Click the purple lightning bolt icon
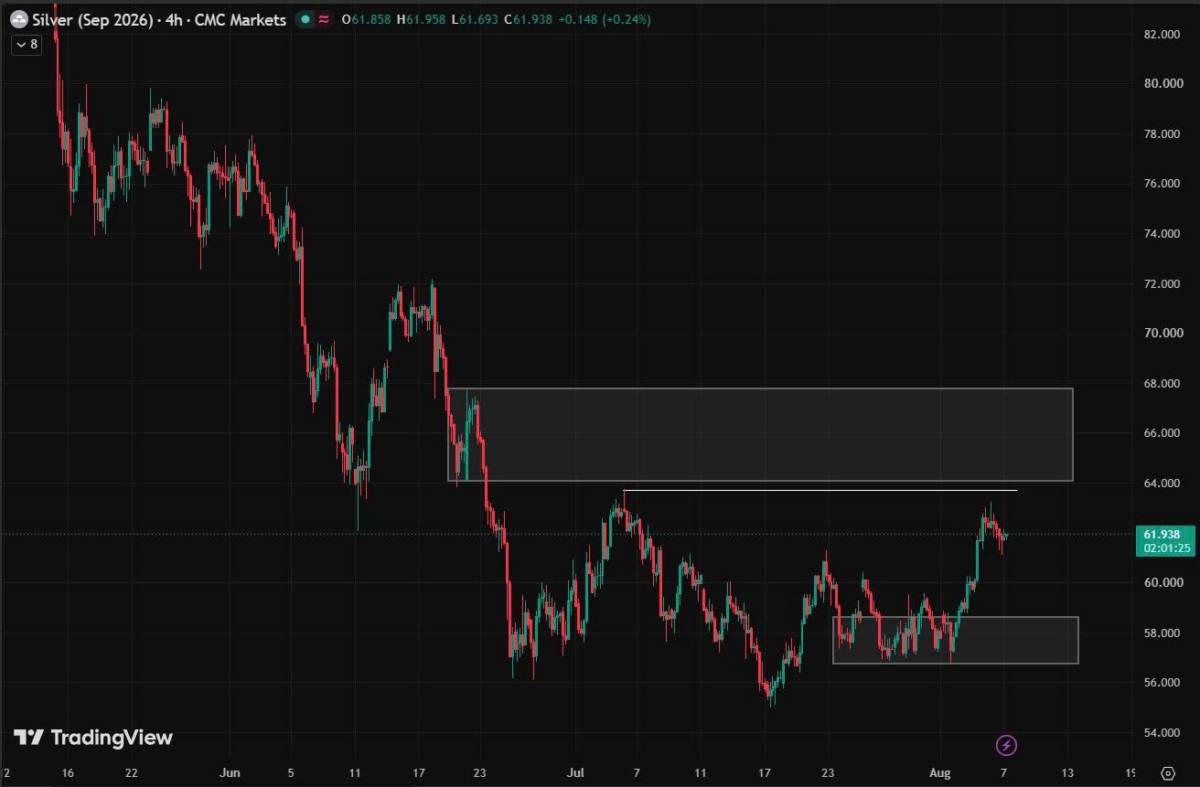Screen dimensions: 1200x787 tap(1007, 745)
